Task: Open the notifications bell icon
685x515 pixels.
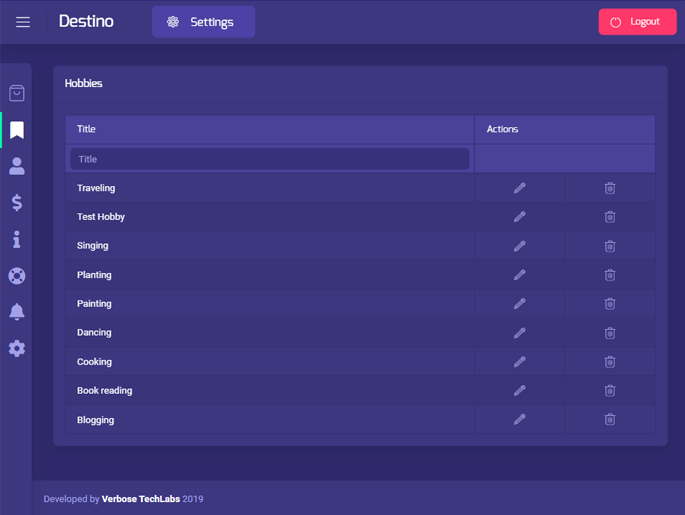Action: point(17,312)
